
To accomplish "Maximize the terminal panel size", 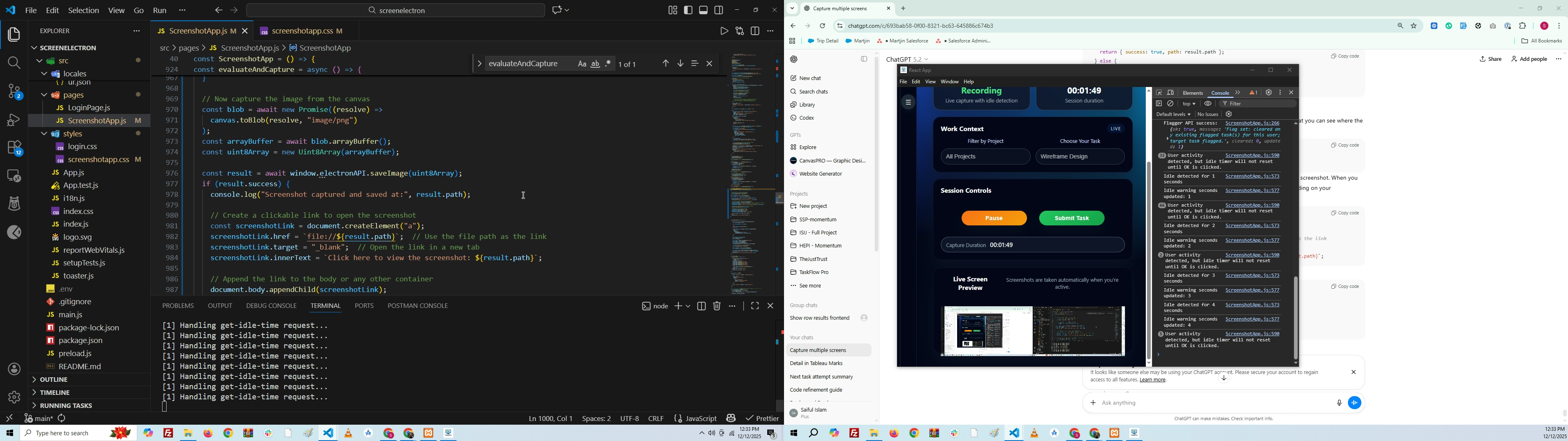I will pyautogui.click(x=755, y=306).
